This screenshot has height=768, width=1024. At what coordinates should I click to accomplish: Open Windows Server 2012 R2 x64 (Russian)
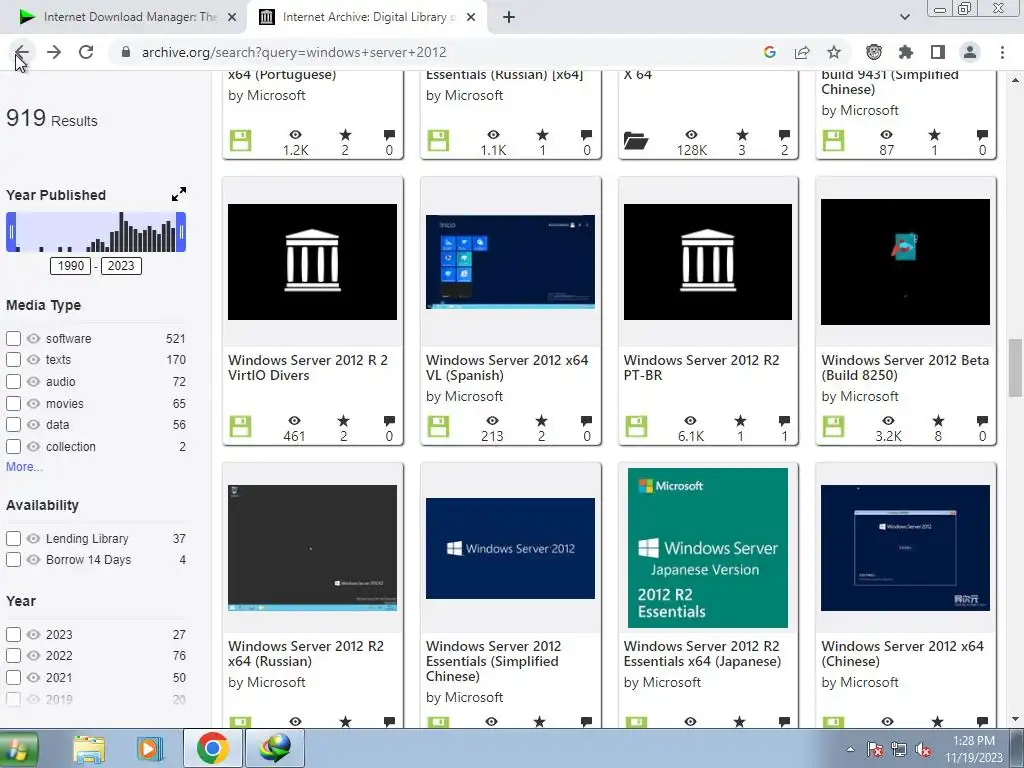pyautogui.click(x=306, y=654)
